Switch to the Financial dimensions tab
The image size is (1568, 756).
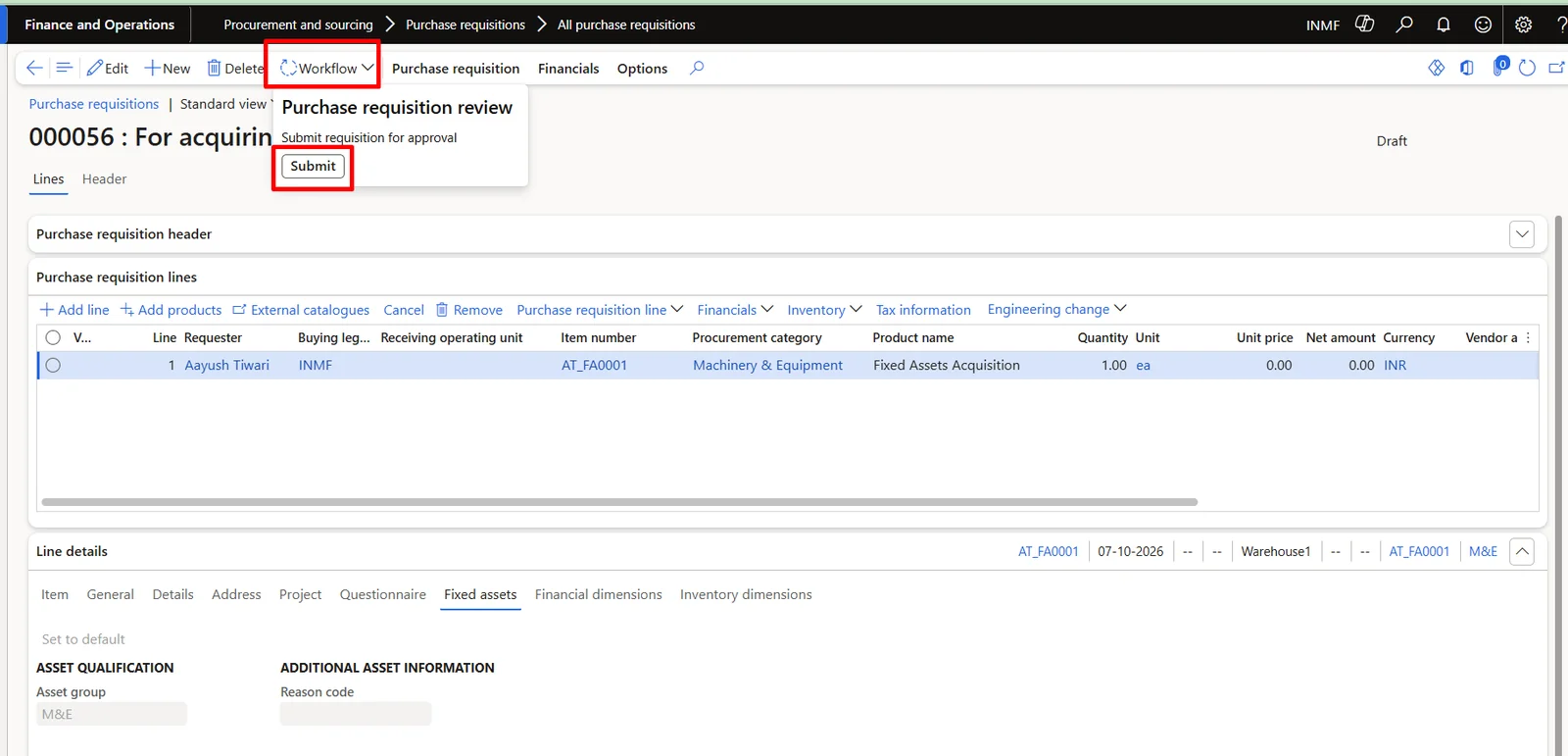pyautogui.click(x=599, y=594)
